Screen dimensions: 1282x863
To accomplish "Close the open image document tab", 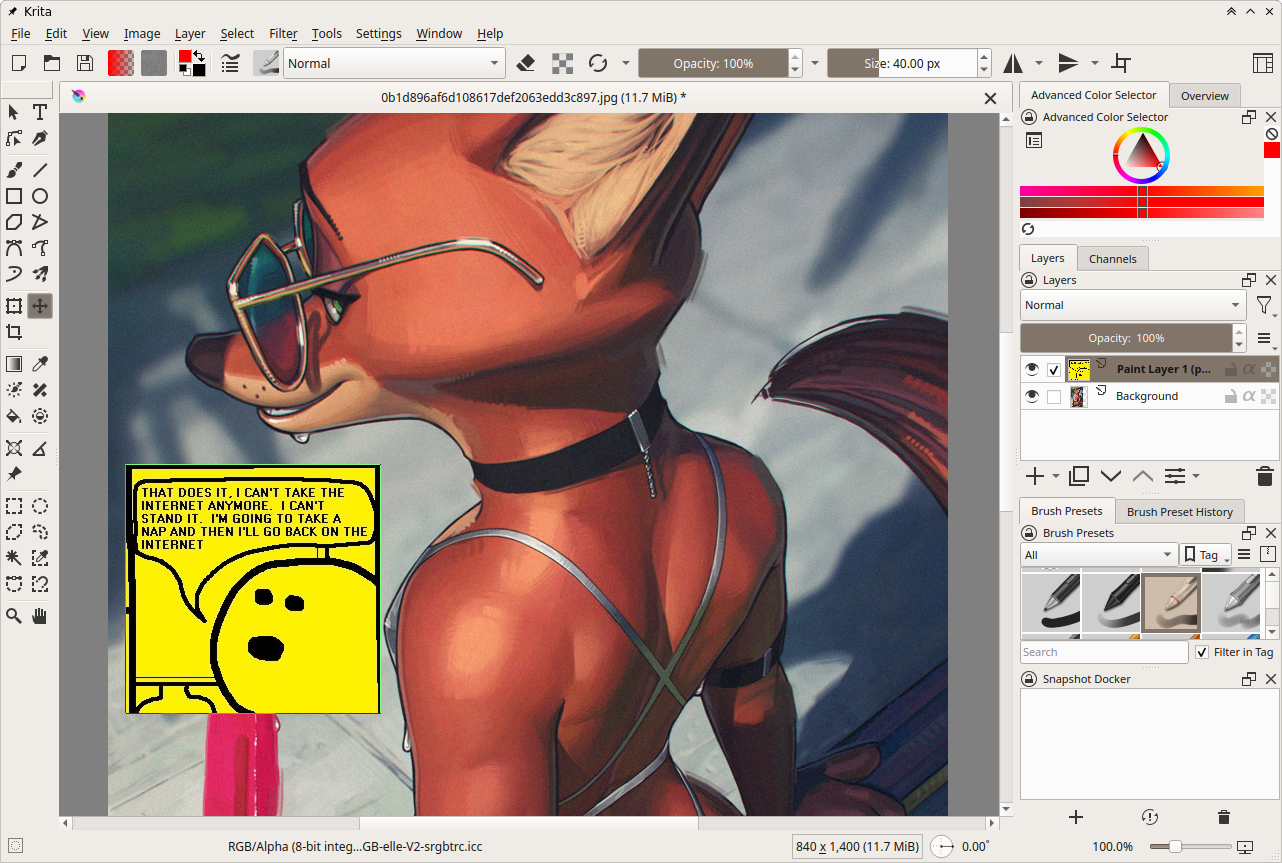I will [990, 98].
